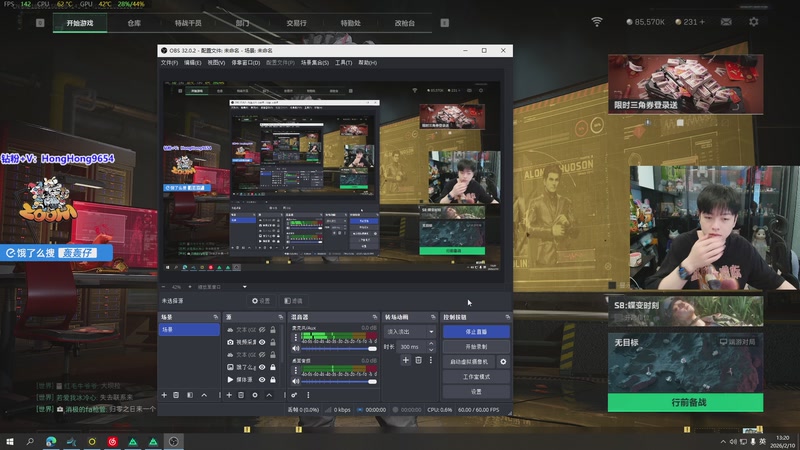Open virtual camera settings gear icon

(503, 361)
